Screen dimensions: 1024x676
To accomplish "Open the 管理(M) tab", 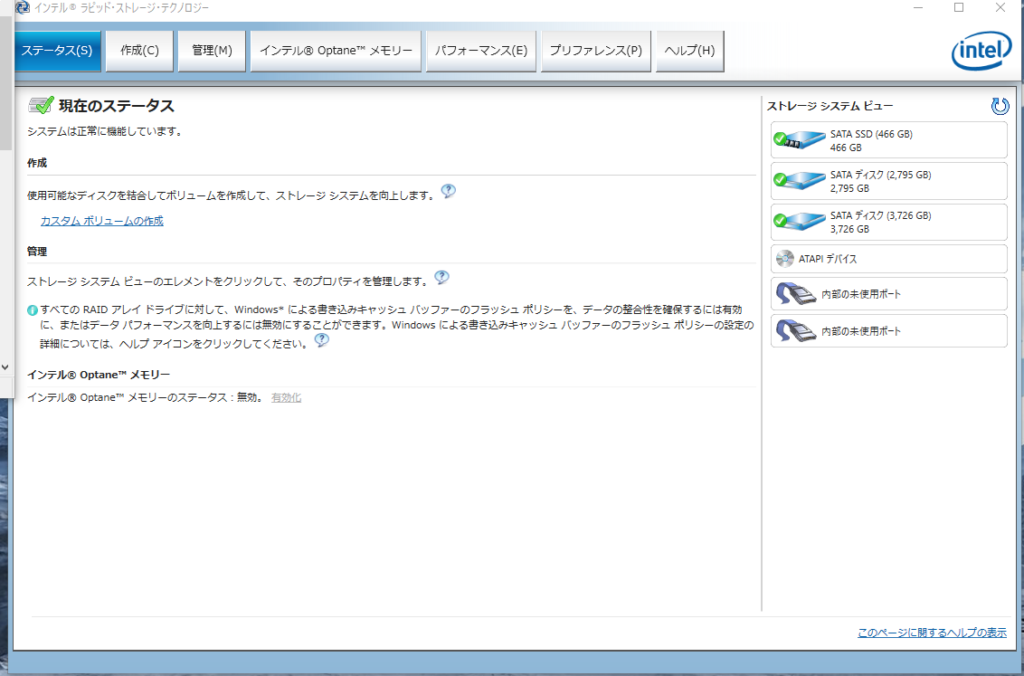I will point(211,51).
